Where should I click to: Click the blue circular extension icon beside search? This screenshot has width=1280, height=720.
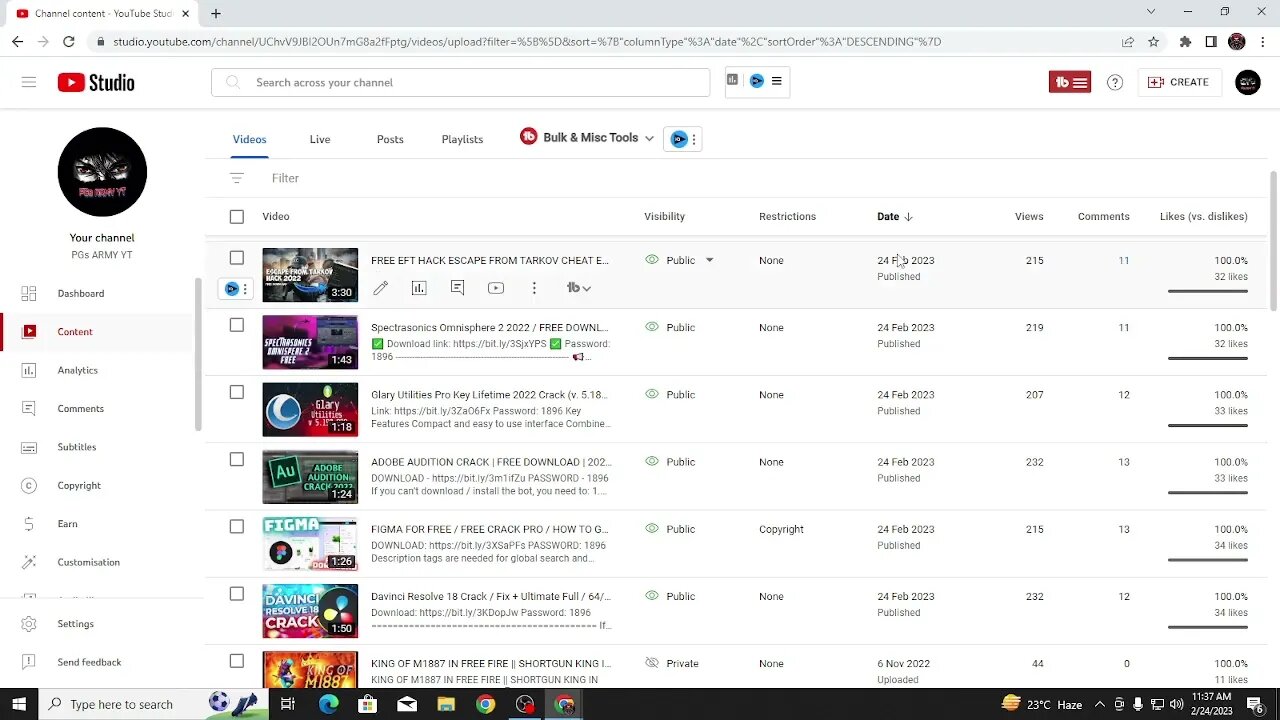(x=757, y=81)
